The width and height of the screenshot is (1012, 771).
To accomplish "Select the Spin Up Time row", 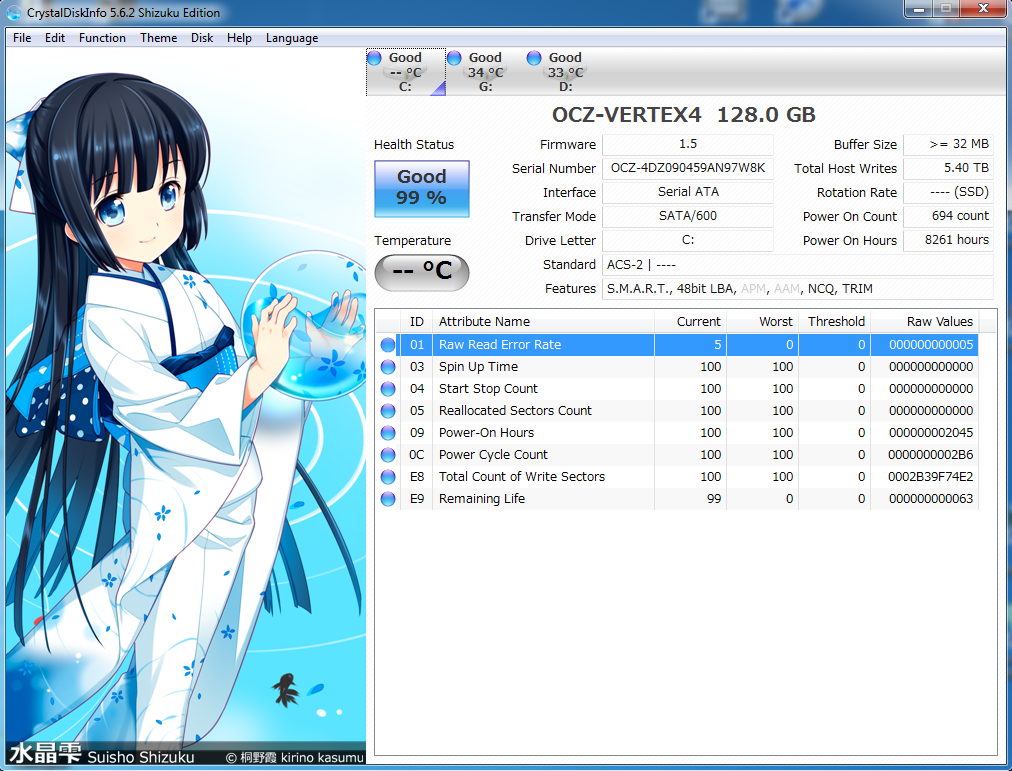I will (677, 367).
